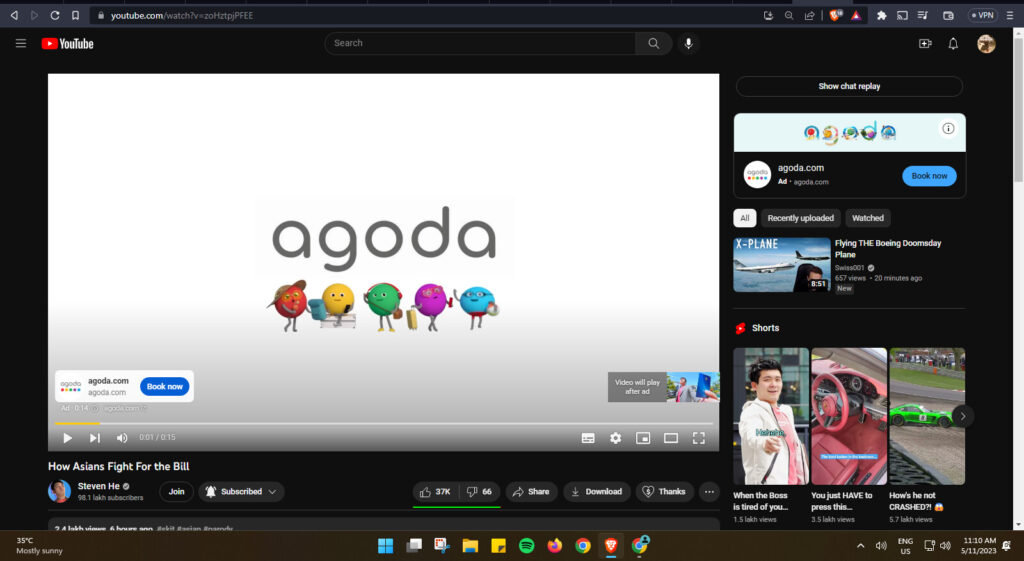Skip to the next video
1024x561 pixels.
pos(95,438)
